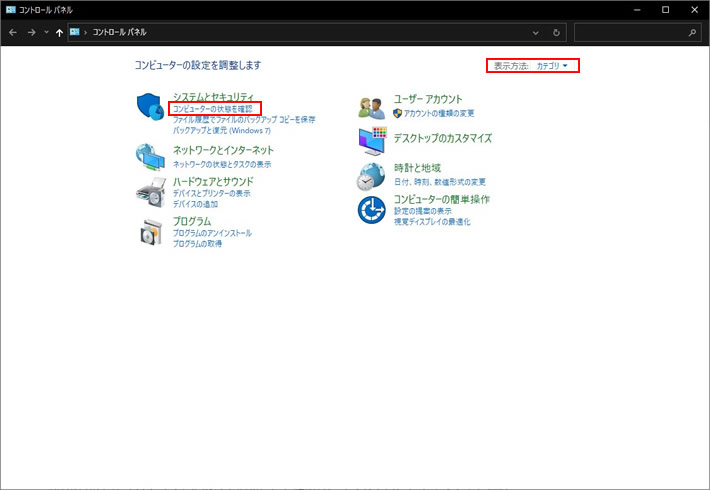The image size is (710, 490).
Task: Open the User Accounts people icon
Action: click(x=372, y=108)
